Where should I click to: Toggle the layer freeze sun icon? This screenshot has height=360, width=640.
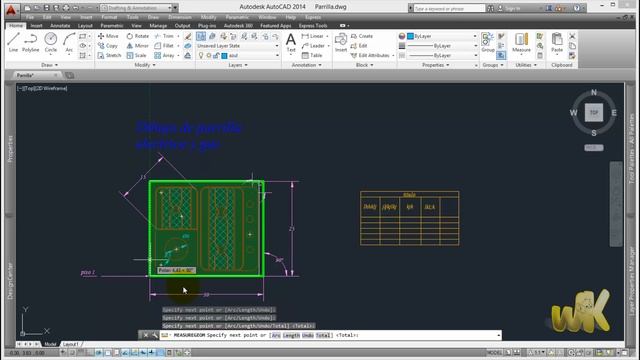pos(209,55)
